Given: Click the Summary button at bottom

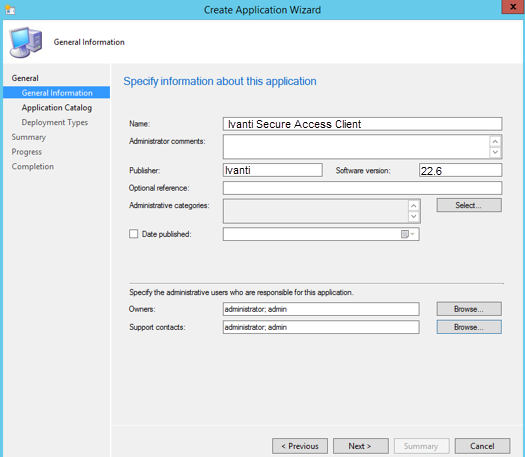Looking at the screenshot, I should tap(422, 446).
